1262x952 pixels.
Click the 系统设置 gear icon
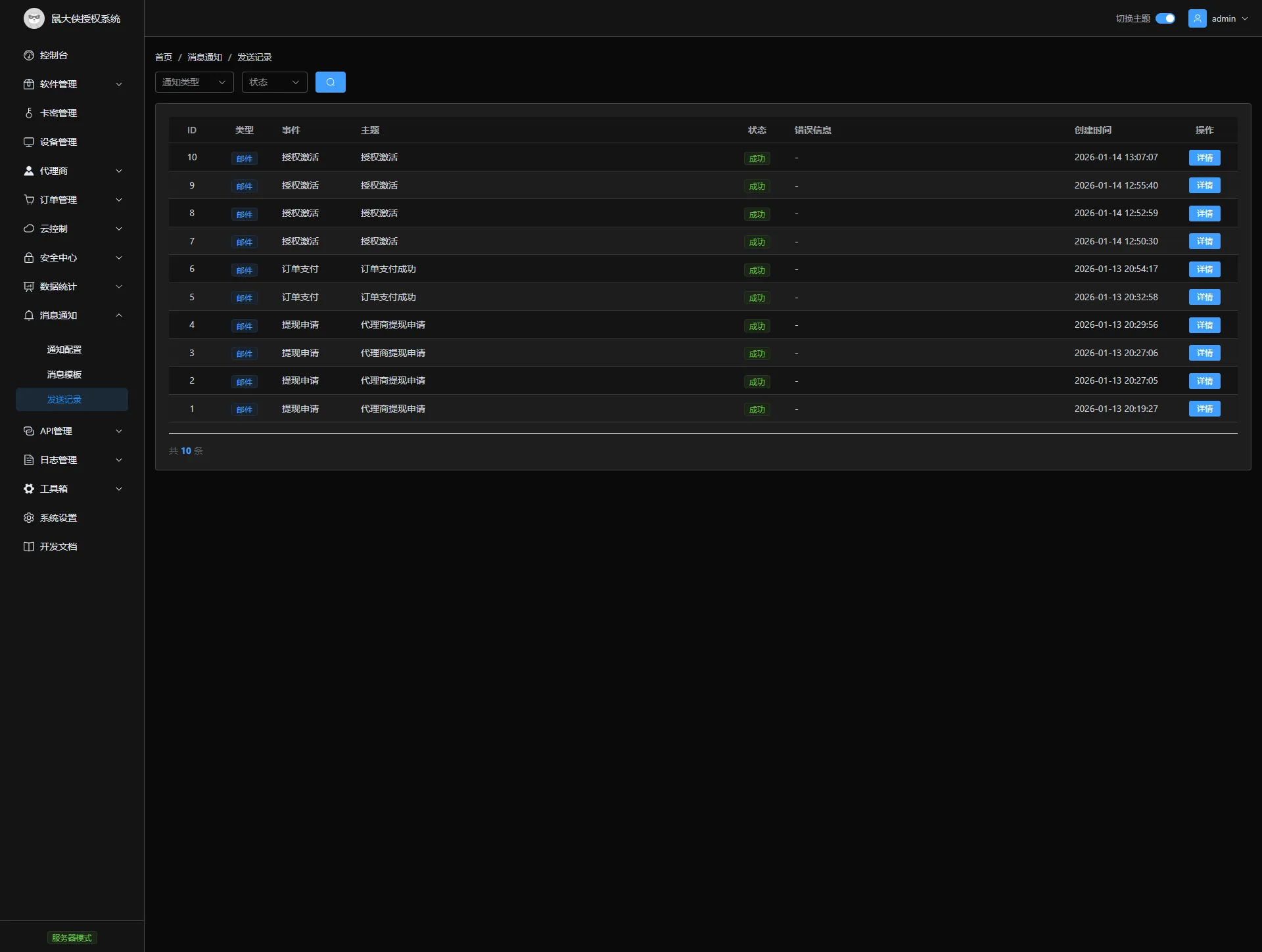point(29,518)
